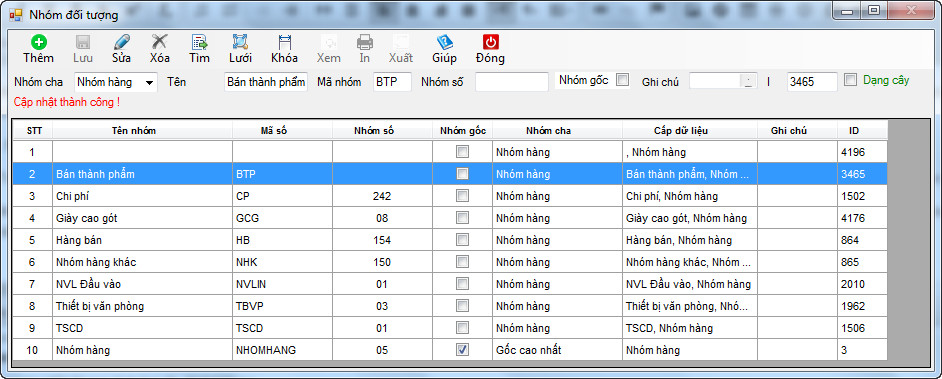Click the Lưu save disk icon
942x379 pixels.
pos(83,42)
